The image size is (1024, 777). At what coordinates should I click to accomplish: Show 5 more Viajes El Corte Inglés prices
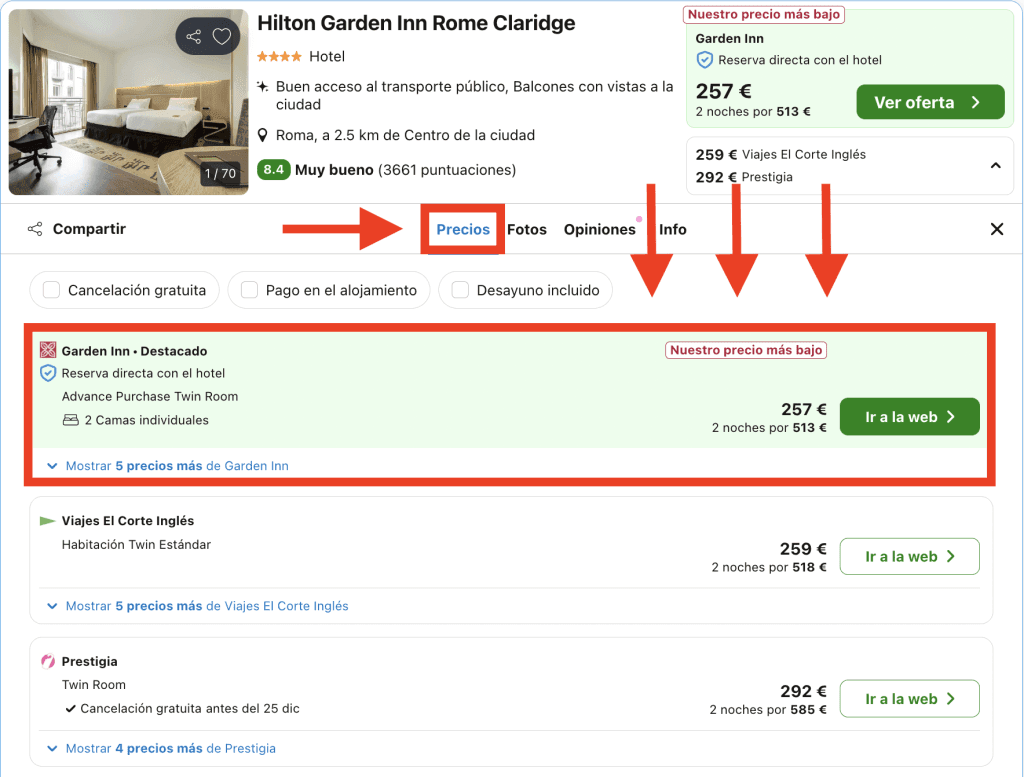[x=198, y=606]
